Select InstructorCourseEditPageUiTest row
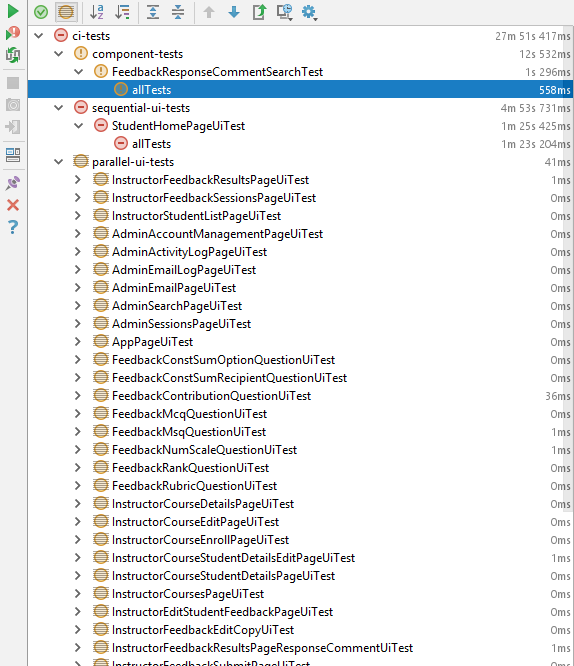Image resolution: width=574 pixels, height=666 pixels. pyautogui.click(x=300, y=522)
